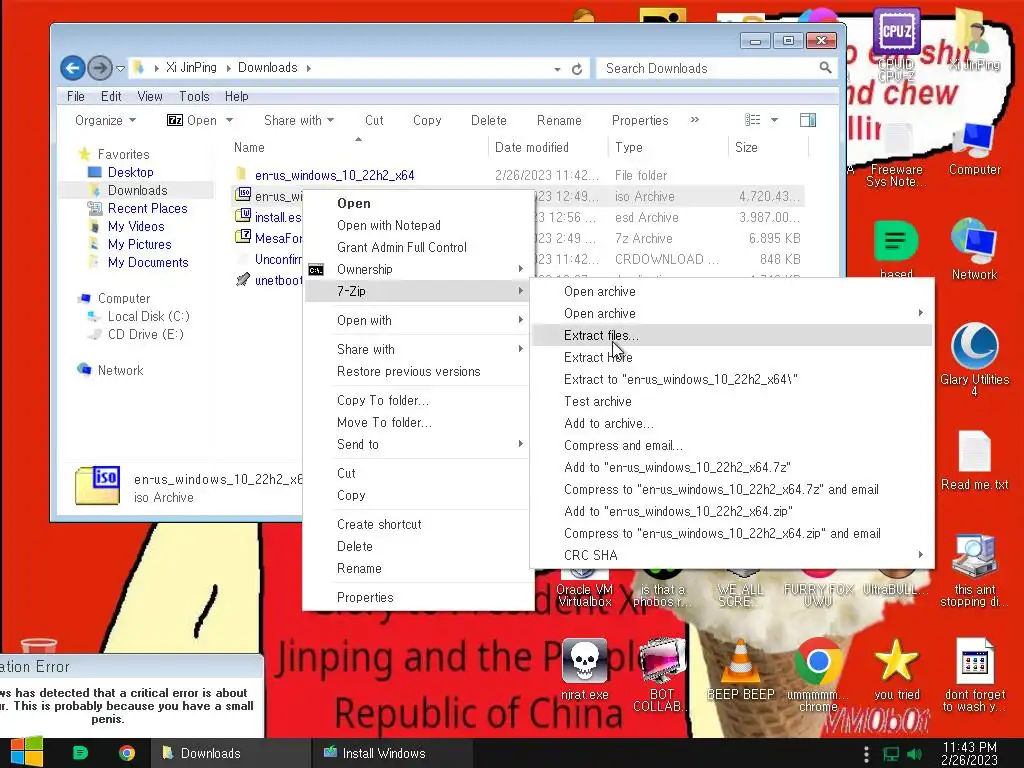Screen dimensions: 1024x768
Task: Select the 'dont forget to wash' icon
Action: click(x=974, y=675)
